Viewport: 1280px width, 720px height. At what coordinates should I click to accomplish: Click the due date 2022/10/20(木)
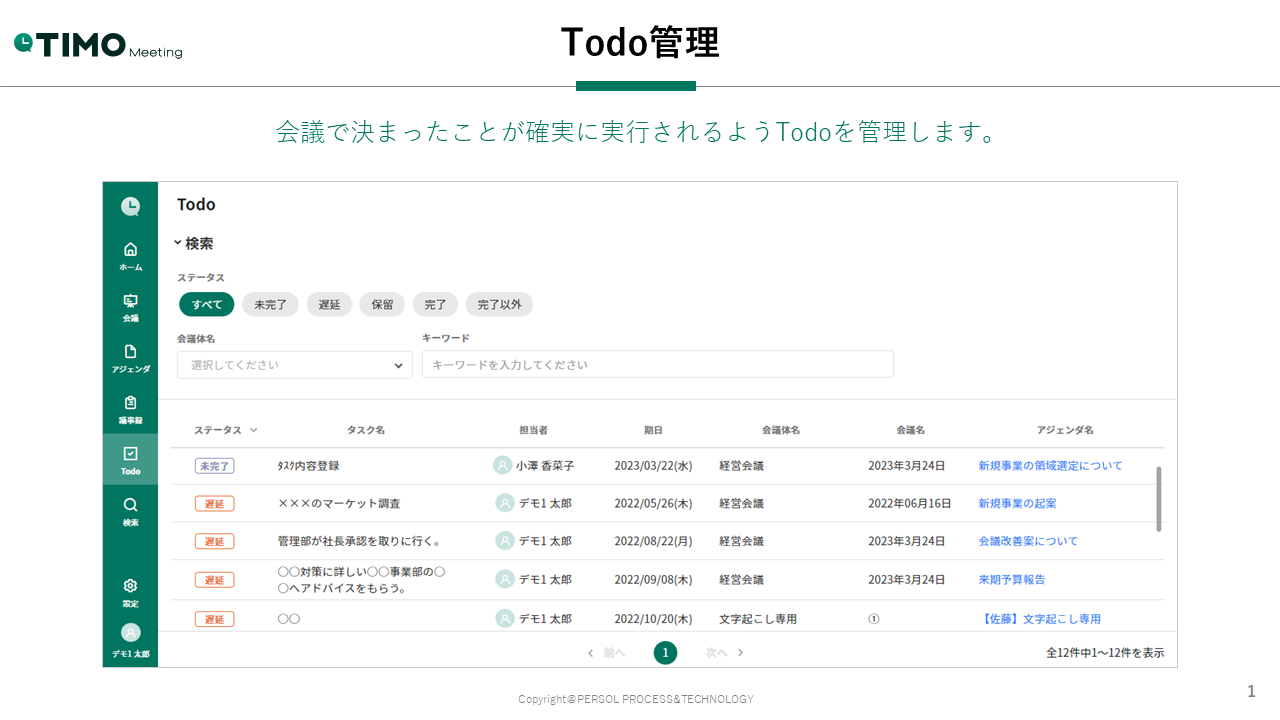pos(653,619)
